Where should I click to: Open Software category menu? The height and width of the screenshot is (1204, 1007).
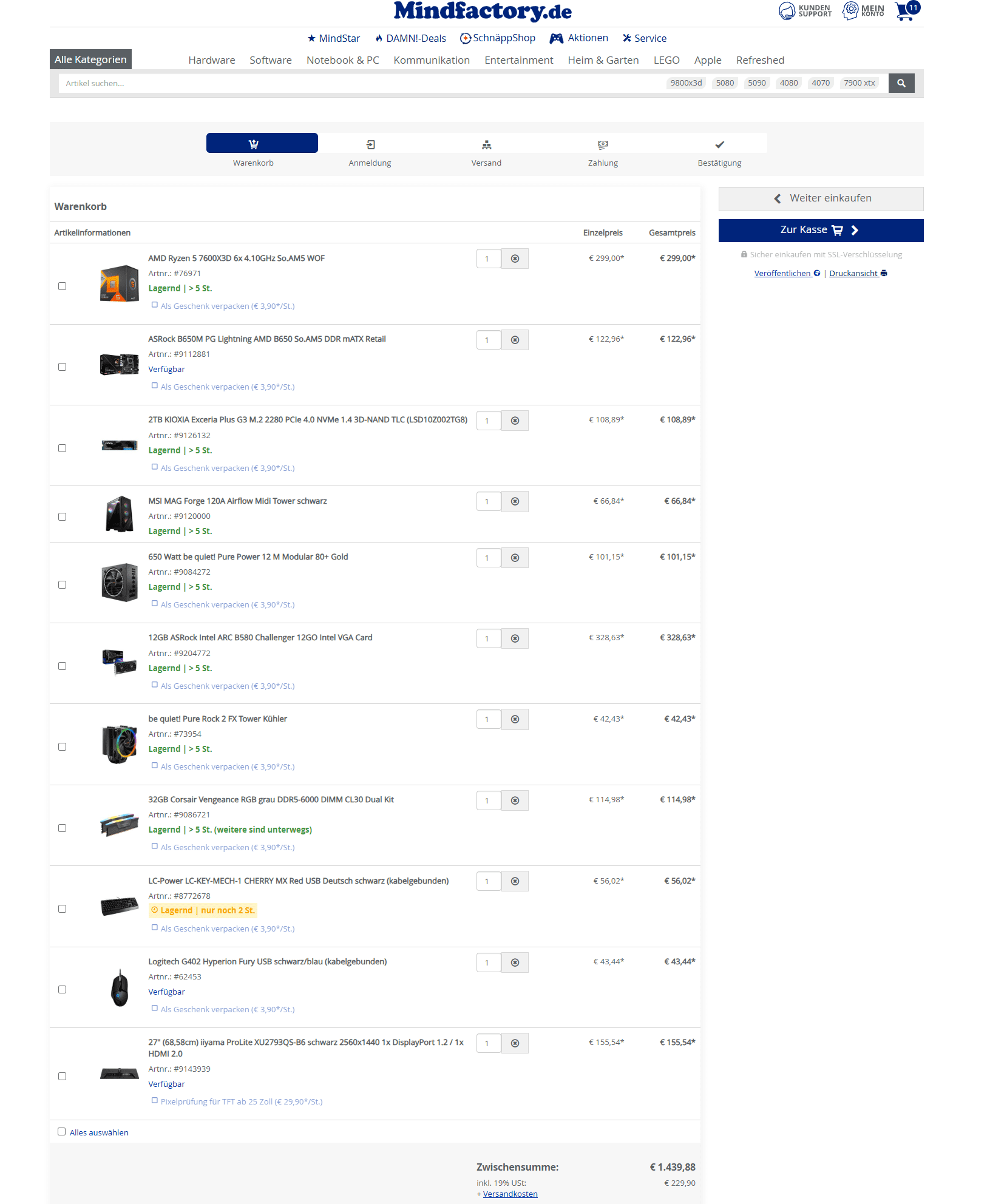click(271, 60)
